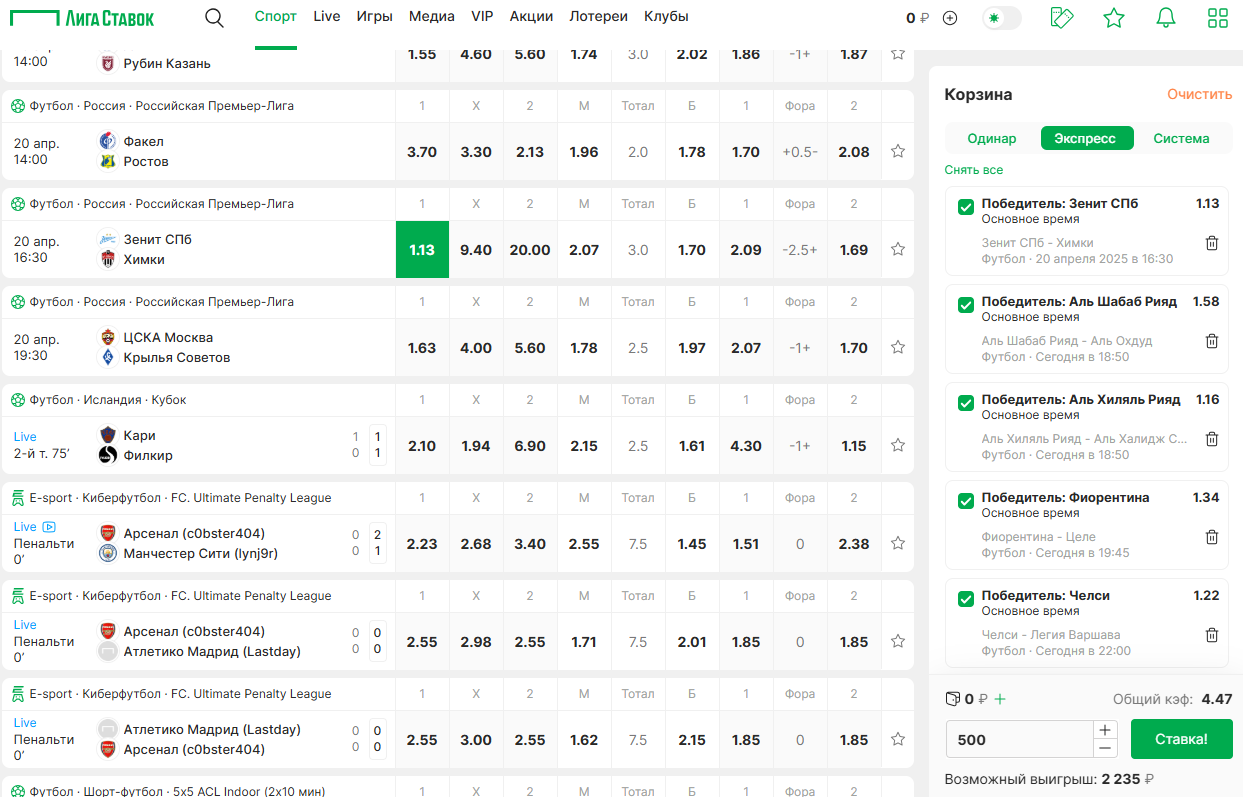1243x797 pixels.
Task: Switch basket to Одинар tab
Action: click(992, 138)
